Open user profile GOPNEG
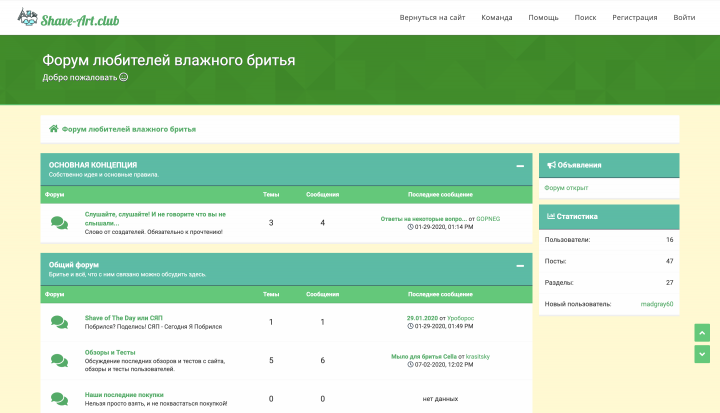720x413 pixels. point(488,219)
